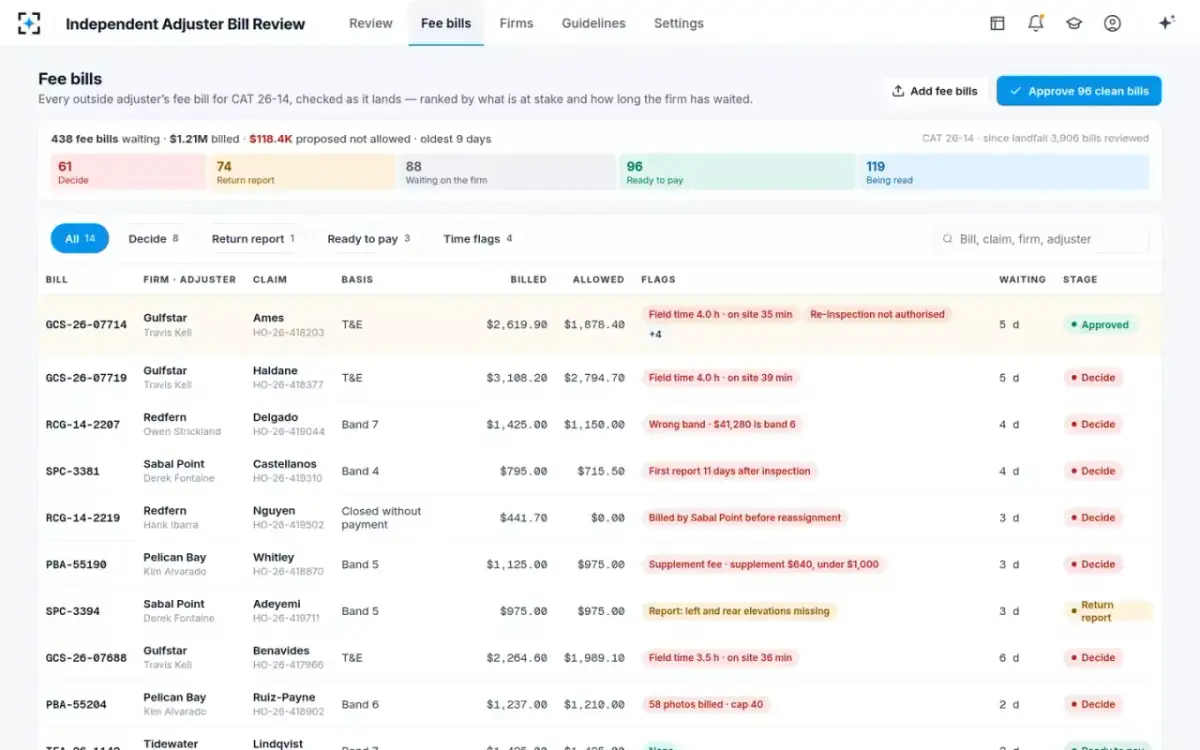This screenshot has width=1200, height=750.
Task: Select the green 96 Ready to pay card
Action: point(737,172)
